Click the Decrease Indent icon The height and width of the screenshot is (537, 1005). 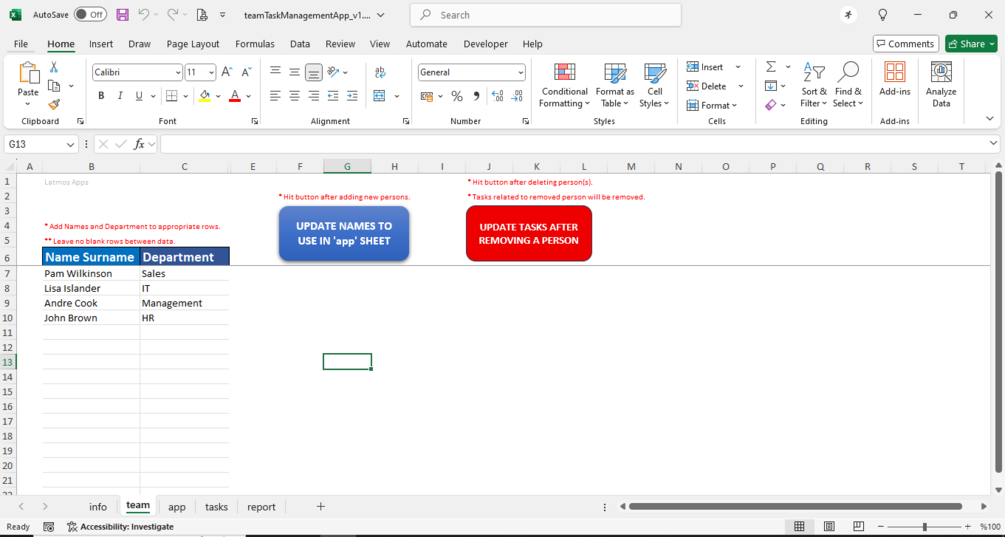coord(333,96)
